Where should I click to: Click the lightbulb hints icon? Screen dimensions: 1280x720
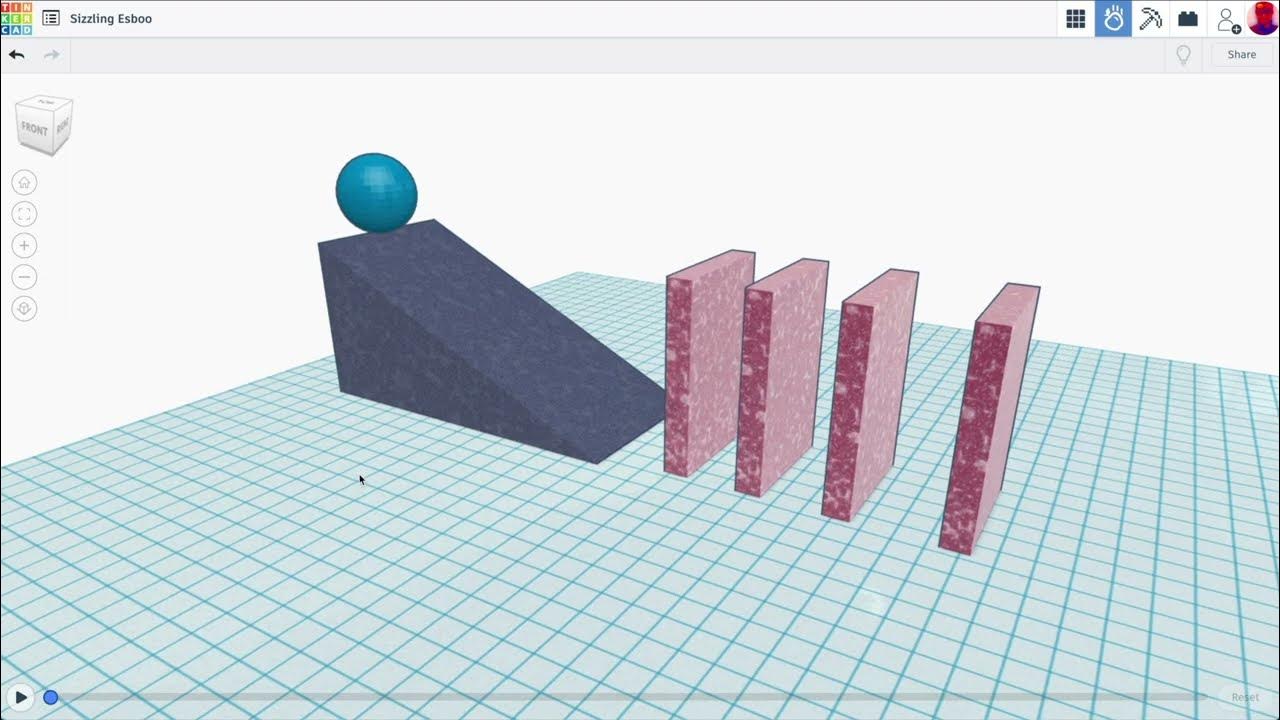click(x=1183, y=55)
